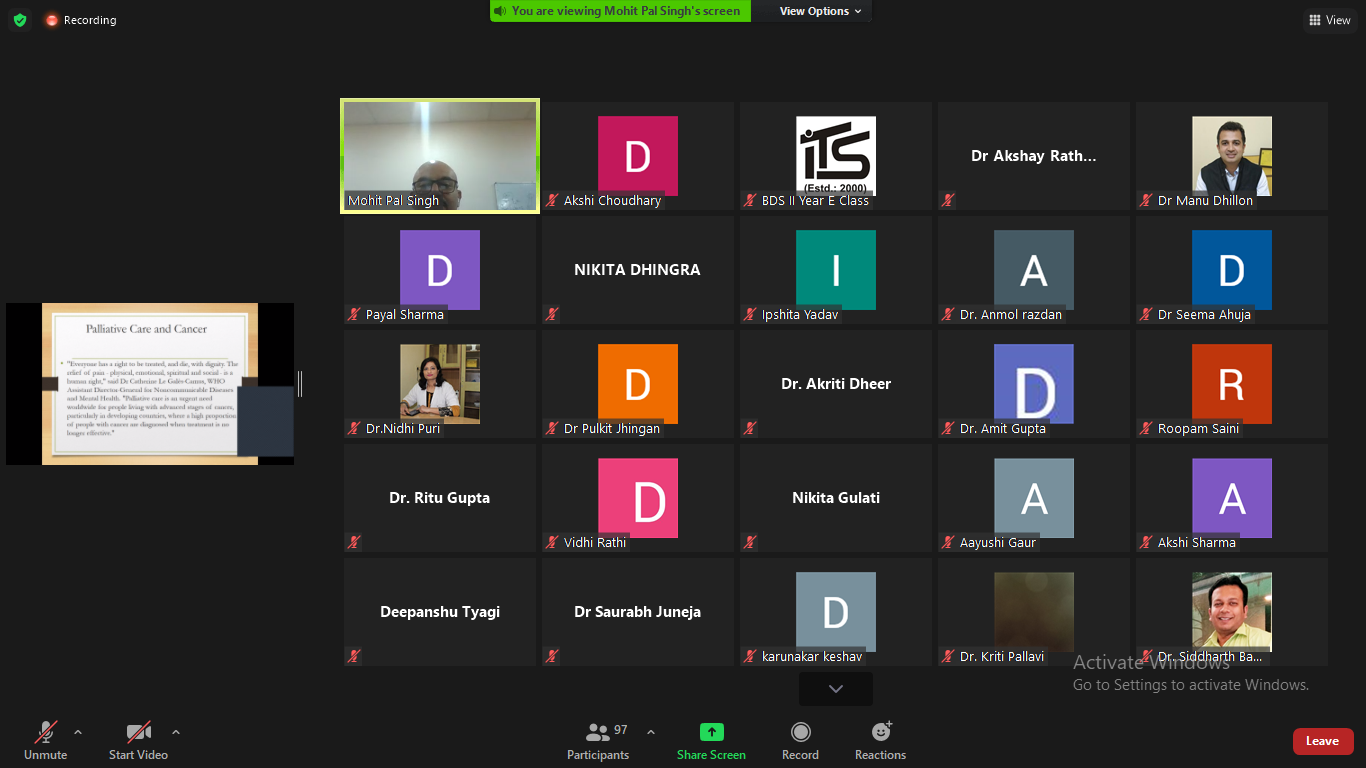Leave the meeting
Viewport: 1366px width, 768px height.
point(1322,741)
